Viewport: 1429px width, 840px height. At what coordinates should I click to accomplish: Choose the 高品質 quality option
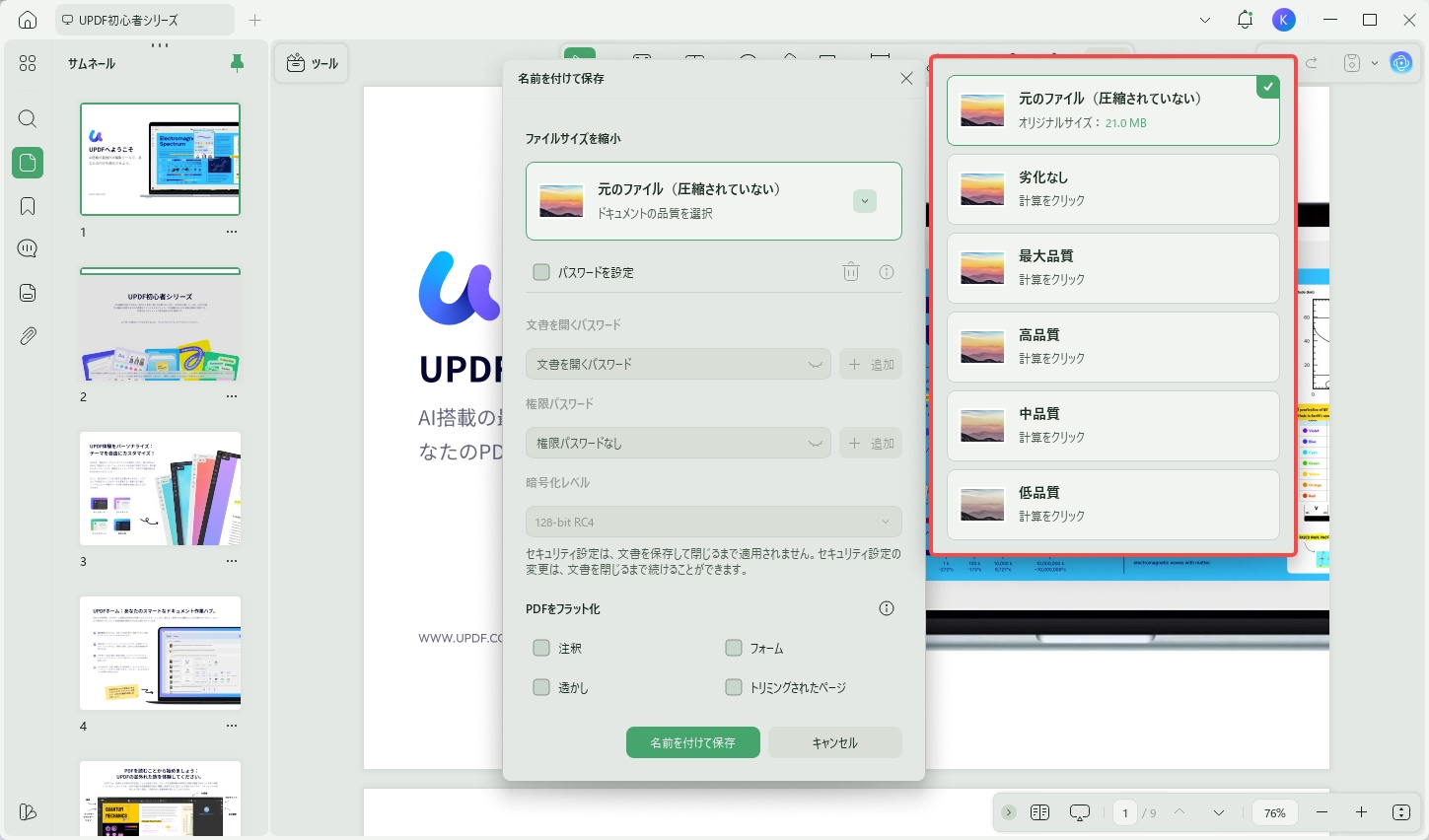coord(1113,346)
